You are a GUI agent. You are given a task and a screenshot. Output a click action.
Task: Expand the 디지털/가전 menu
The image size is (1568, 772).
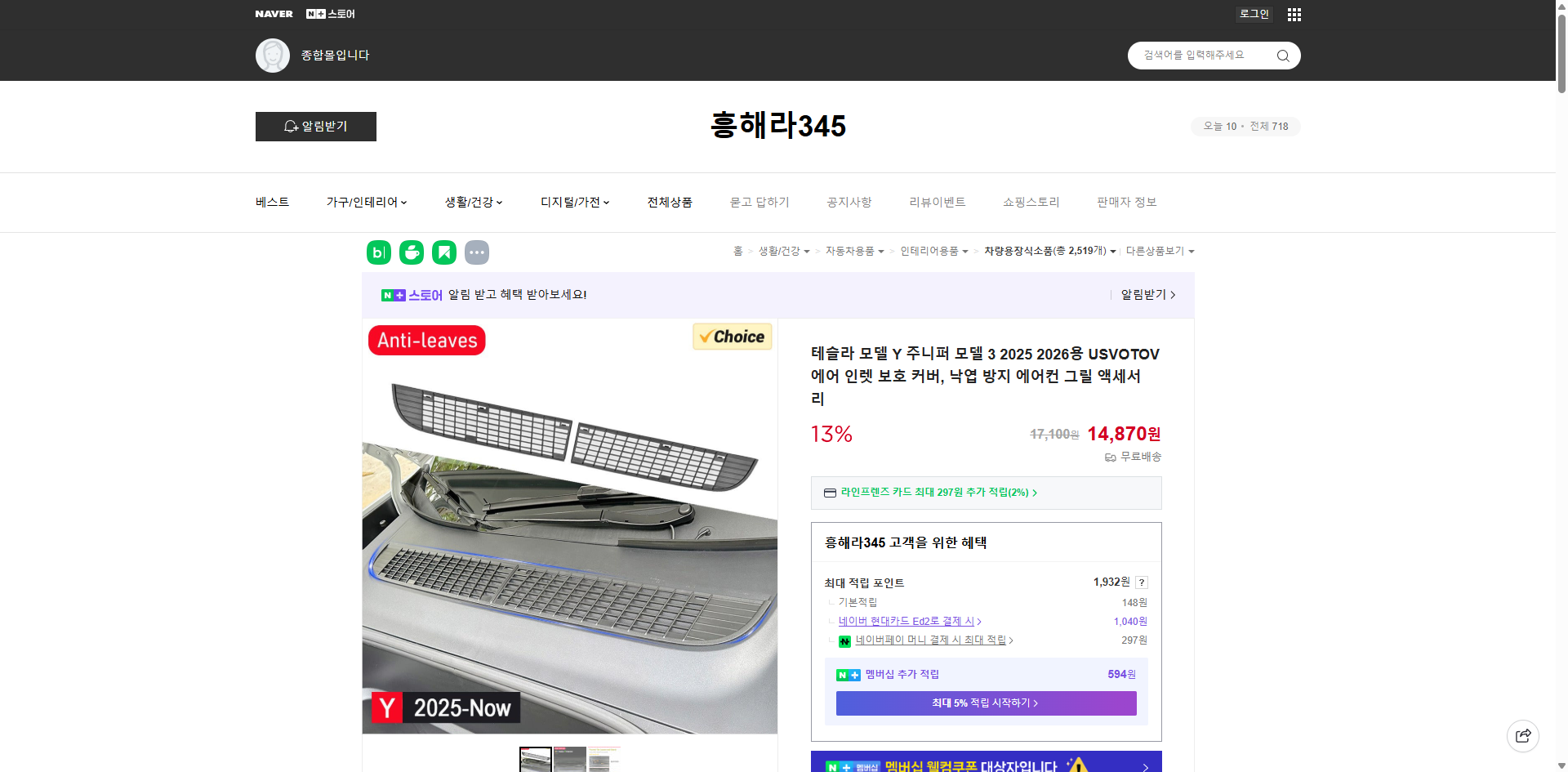click(x=575, y=202)
